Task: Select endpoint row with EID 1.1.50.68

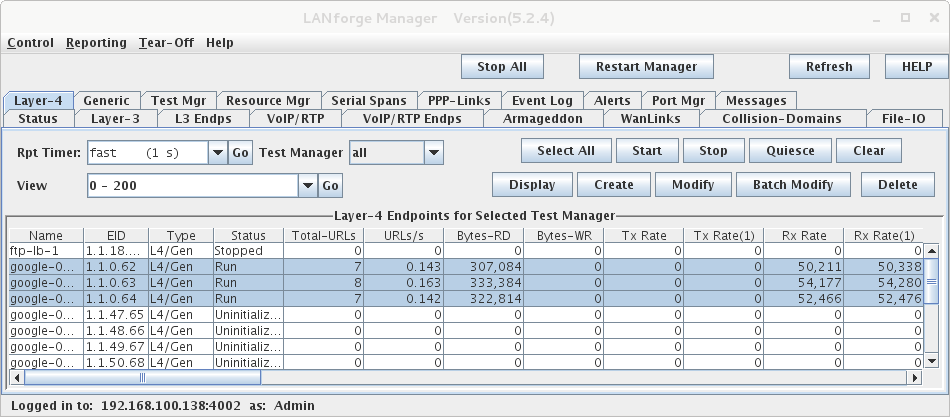Action: [x=466, y=362]
